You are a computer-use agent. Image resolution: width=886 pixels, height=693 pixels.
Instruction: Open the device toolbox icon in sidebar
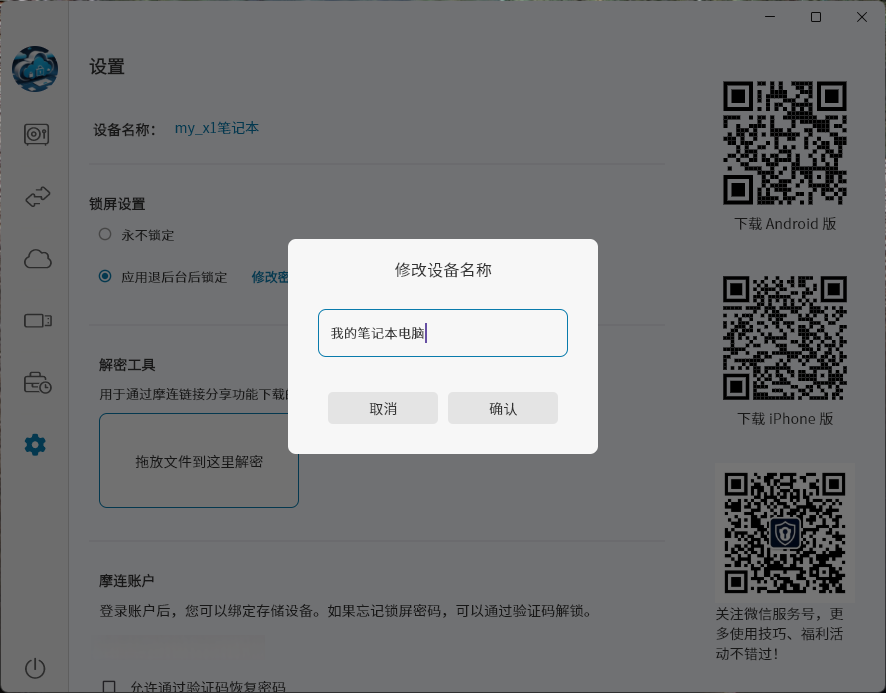(x=36, y=382)
